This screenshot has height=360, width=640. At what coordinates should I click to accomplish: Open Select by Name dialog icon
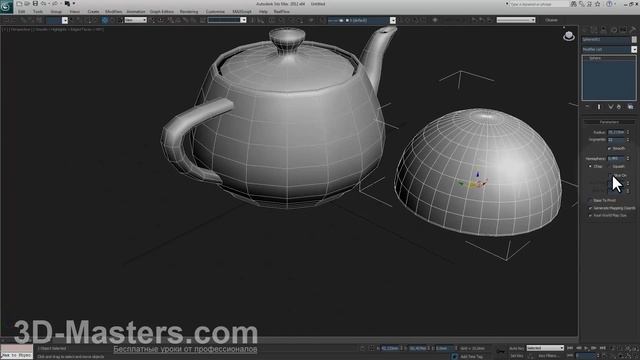coord(80,20)
